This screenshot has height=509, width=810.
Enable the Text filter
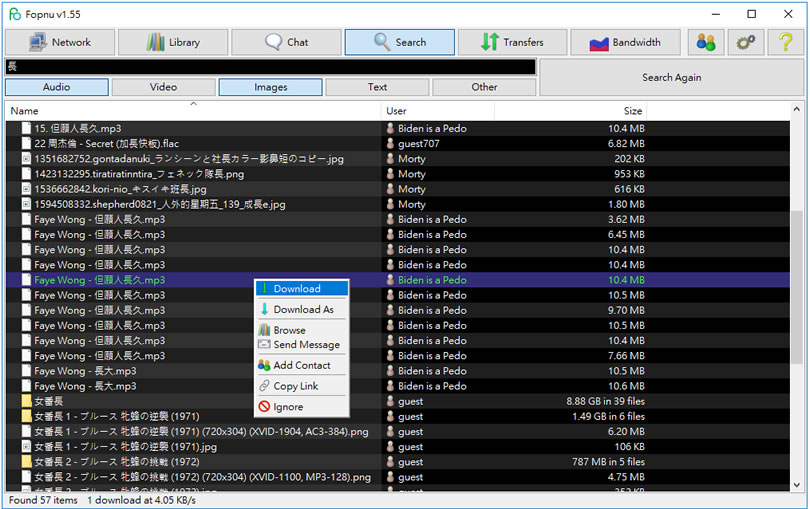[377, 87]
